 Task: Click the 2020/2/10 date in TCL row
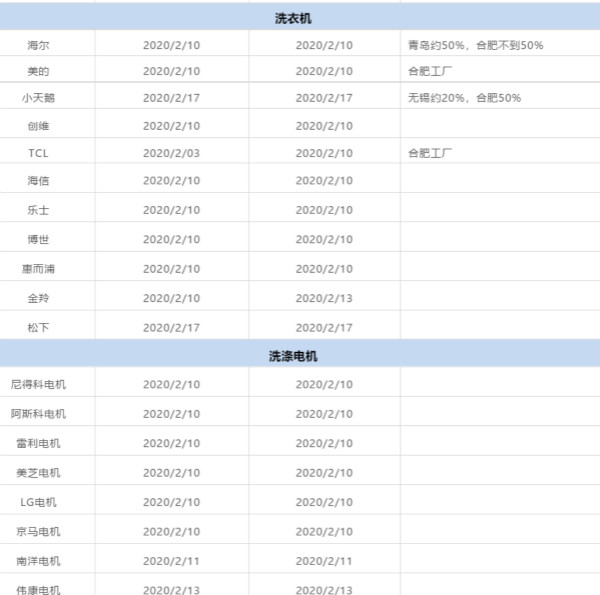tap(324, 153)
